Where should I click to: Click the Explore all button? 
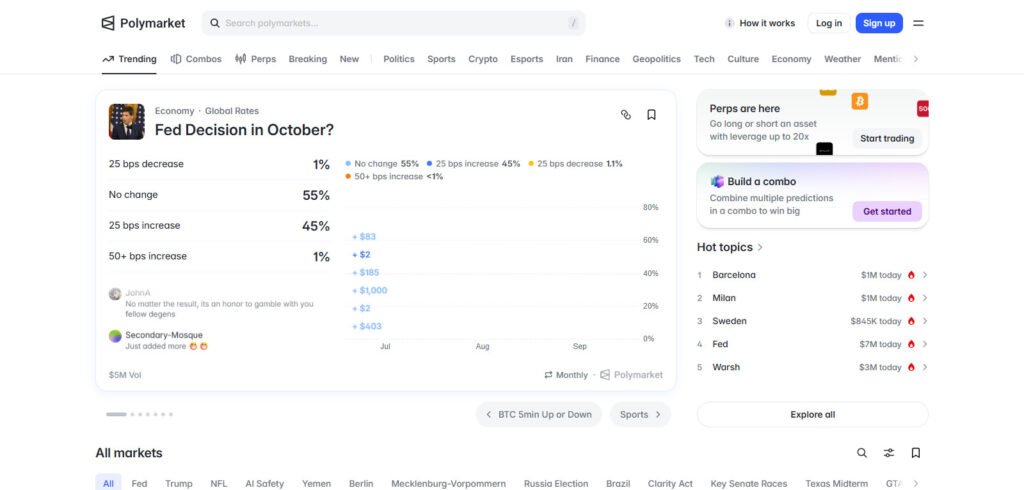(x=812, y=414)
